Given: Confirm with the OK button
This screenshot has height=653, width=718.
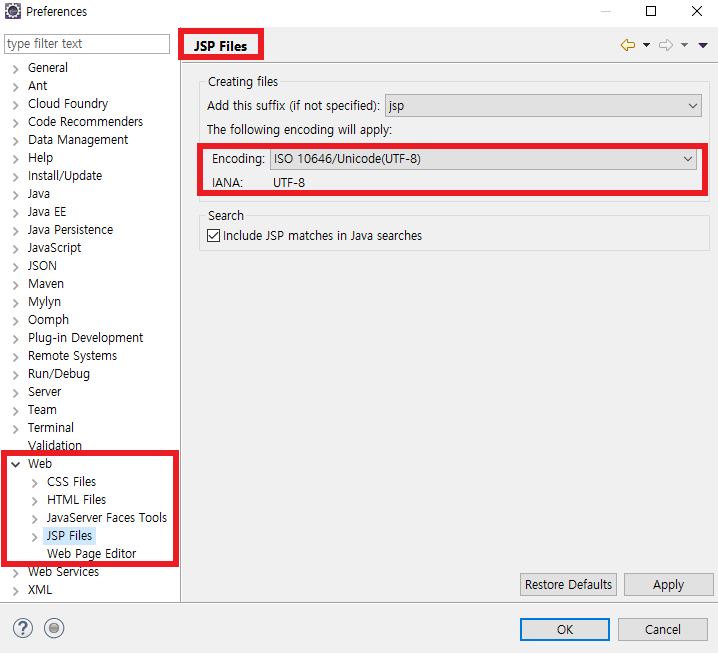Looking at the screenshot, I should click(565, 630).
